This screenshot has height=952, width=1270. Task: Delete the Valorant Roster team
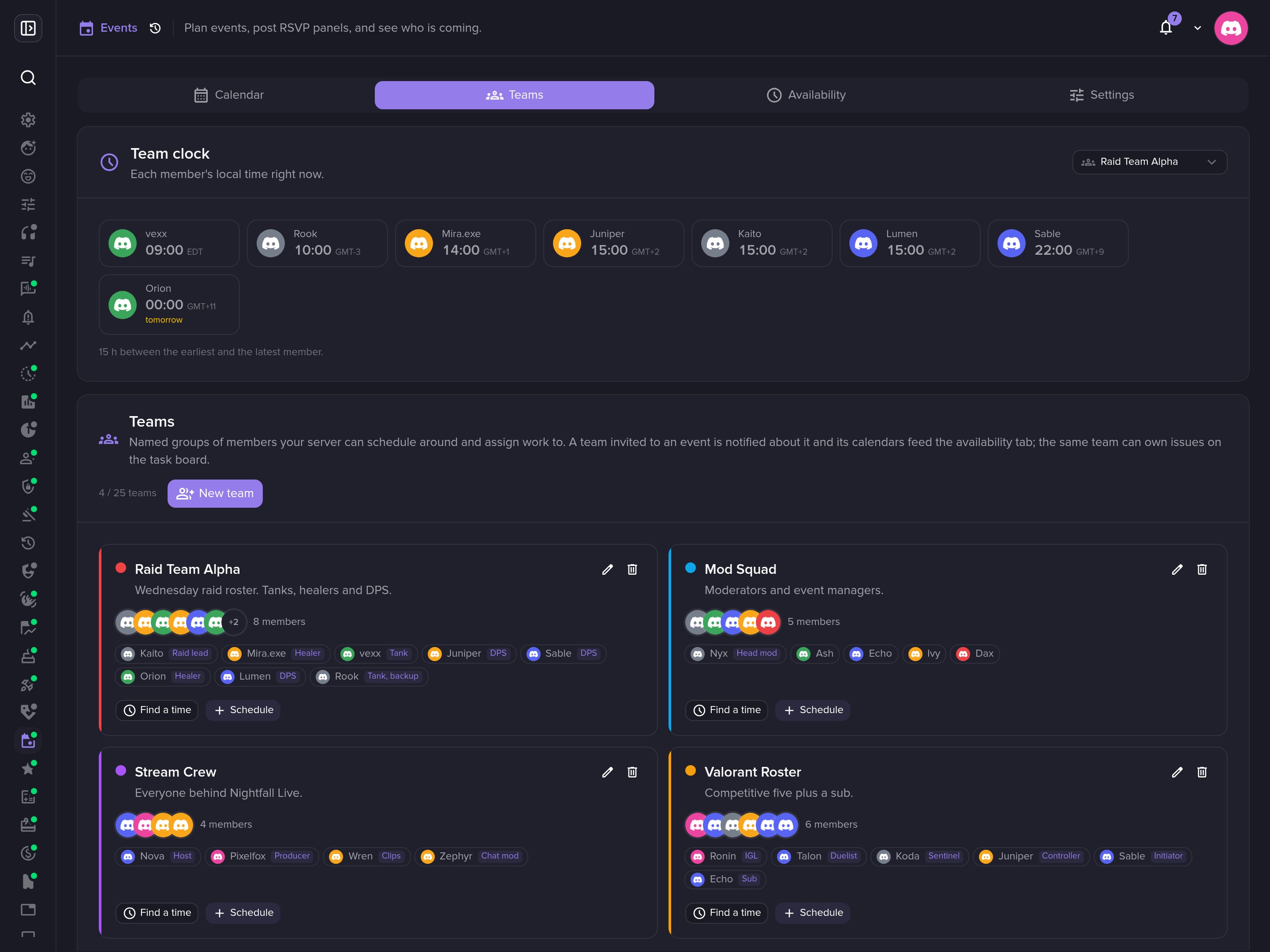tap(1202, 772)
